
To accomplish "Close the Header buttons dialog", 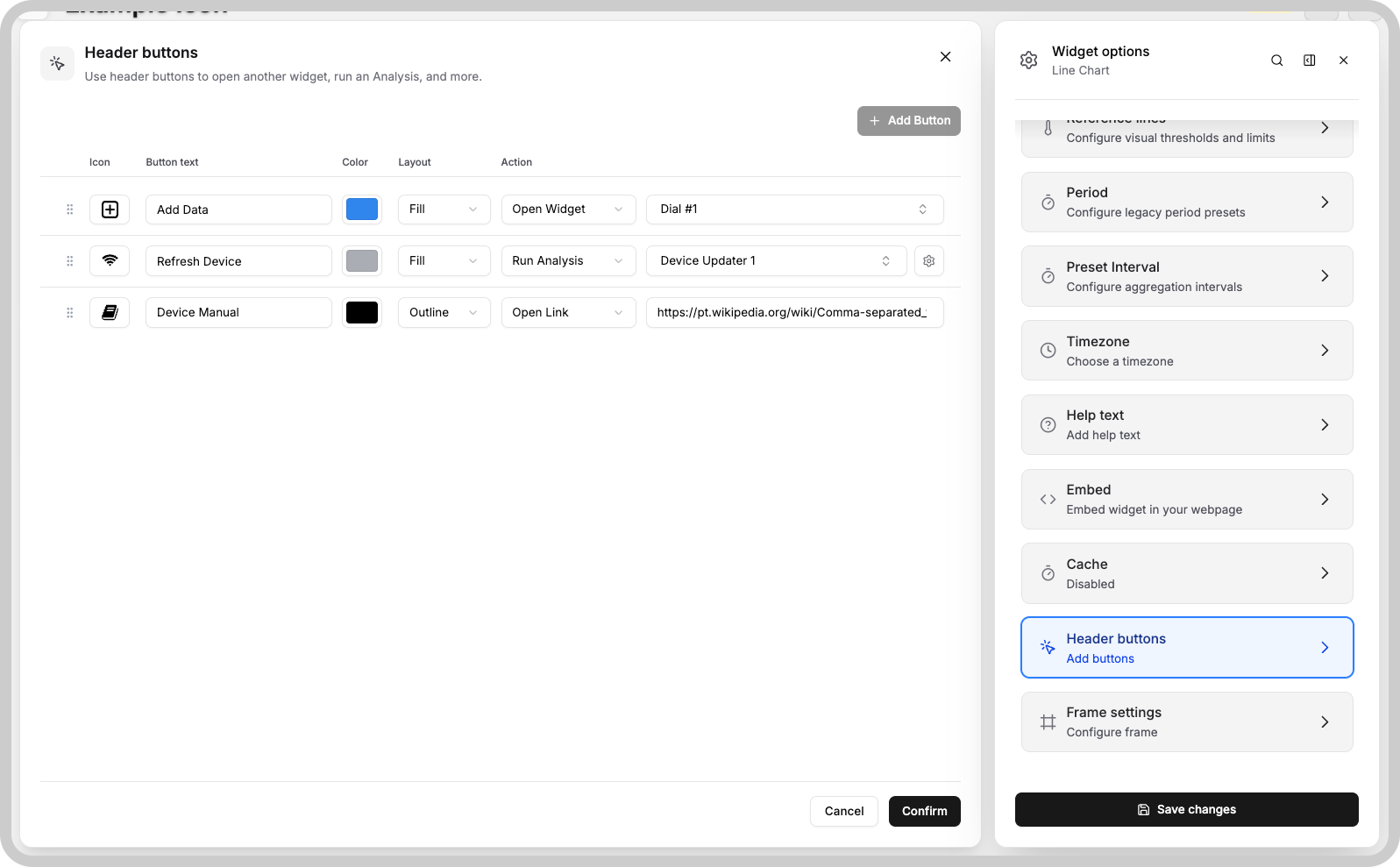I will pos(945,57).
